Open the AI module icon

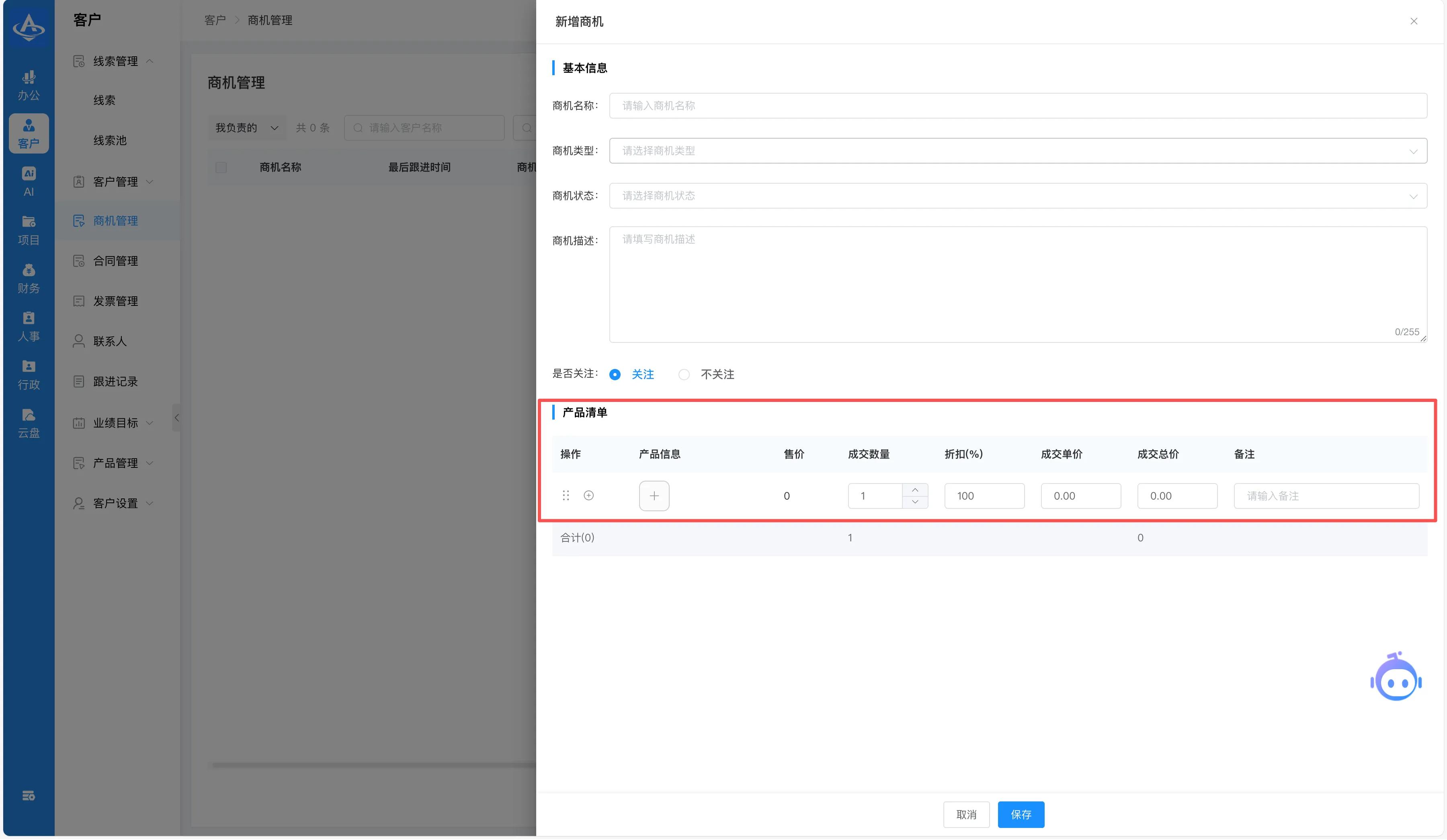tap(28, 181)
